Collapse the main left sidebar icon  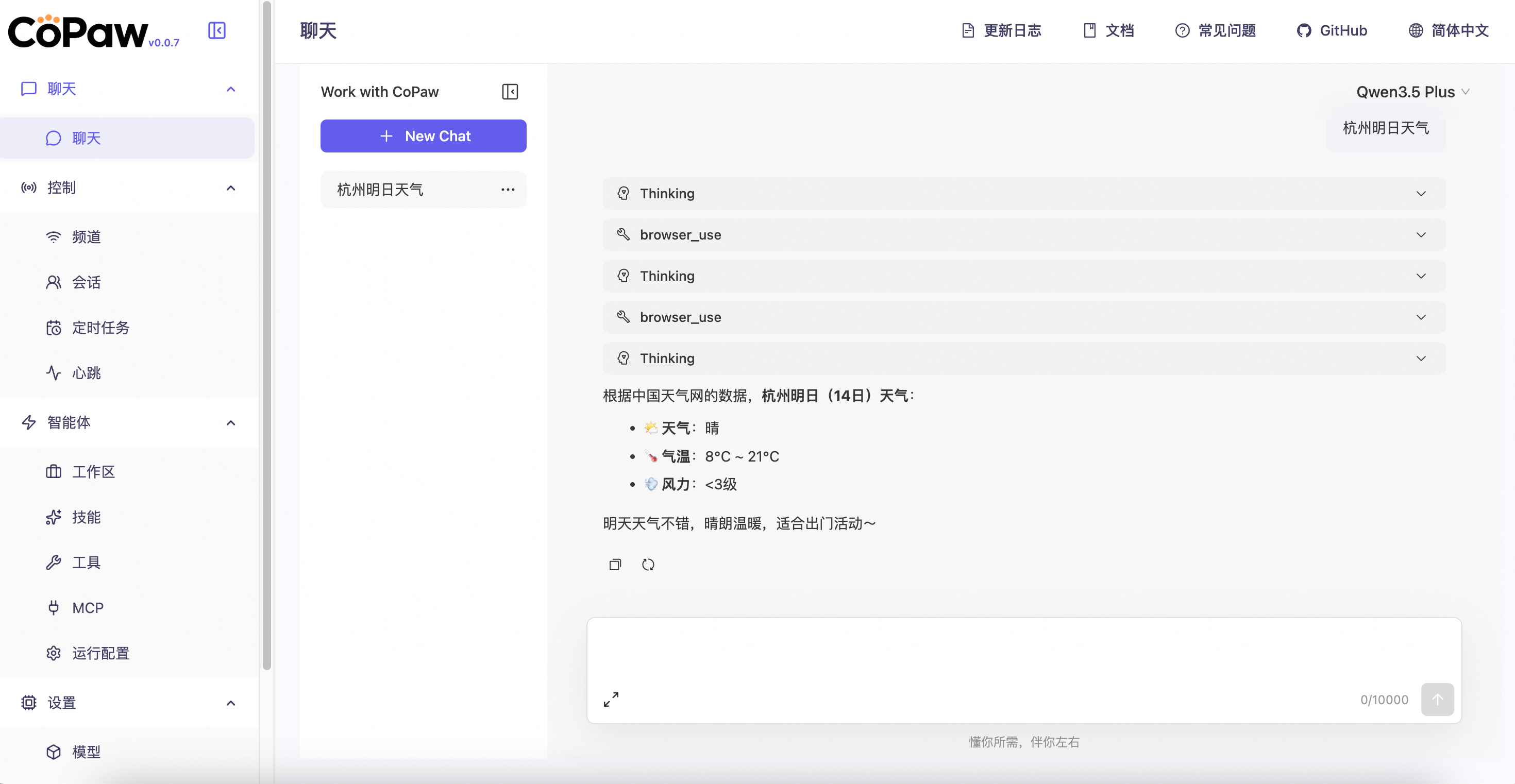click(x=216, y=30)
